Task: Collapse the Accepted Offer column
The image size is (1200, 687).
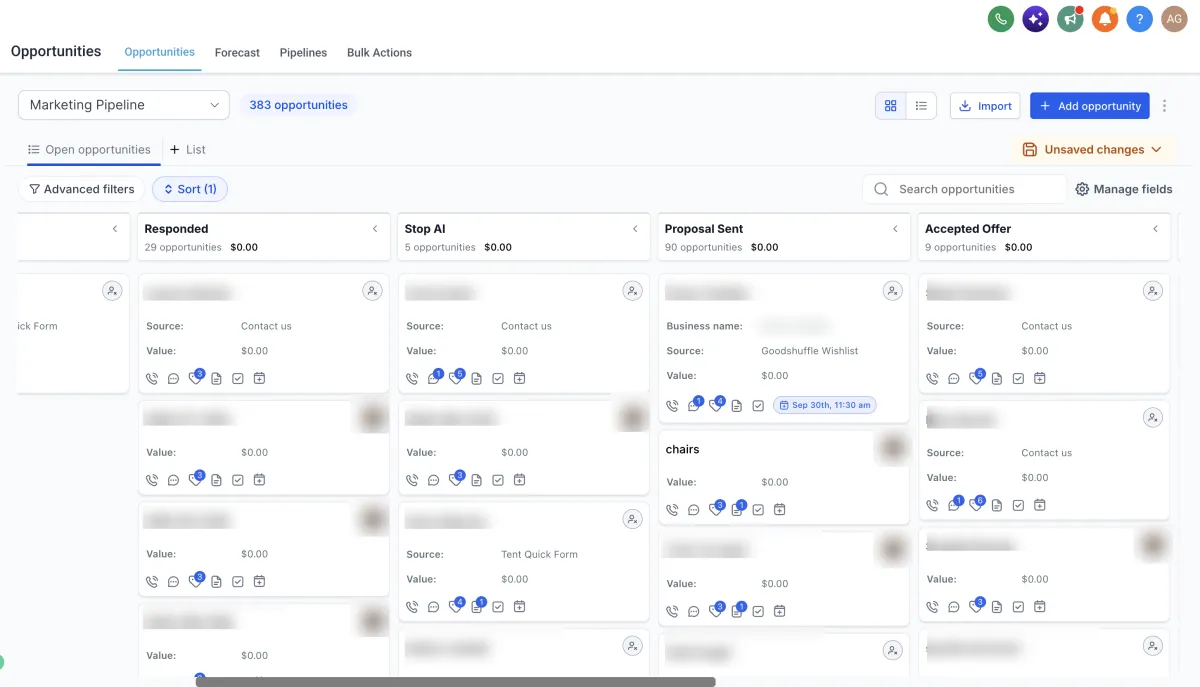Action: (x=1155, y=229)
